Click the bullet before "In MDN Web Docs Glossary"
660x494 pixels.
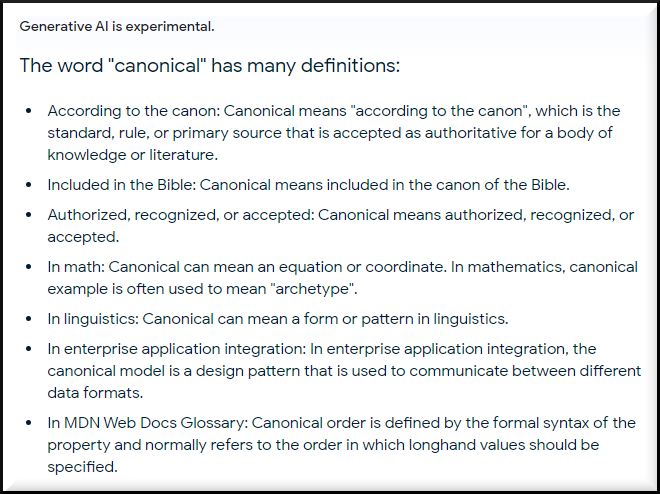[x=27, y=423]
